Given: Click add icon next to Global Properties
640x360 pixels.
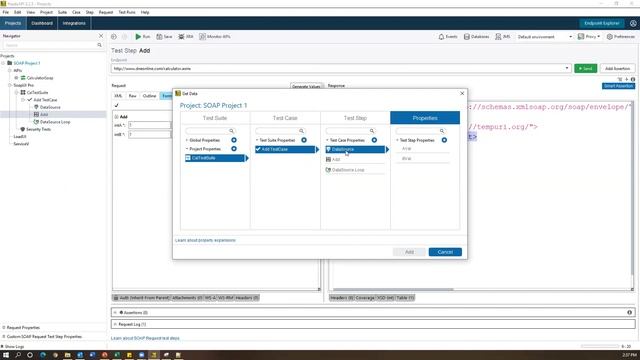Looking at the screenshot, I should (x=234, y=140).
